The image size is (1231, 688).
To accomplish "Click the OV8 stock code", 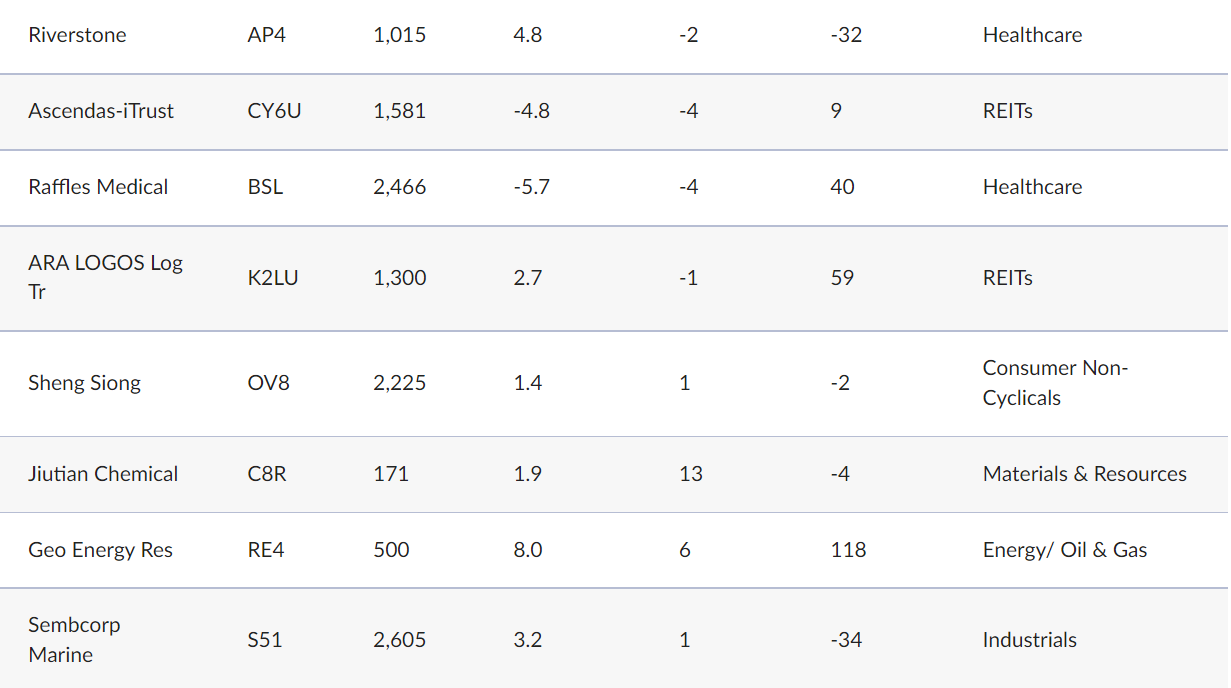I will coord(268,383).
